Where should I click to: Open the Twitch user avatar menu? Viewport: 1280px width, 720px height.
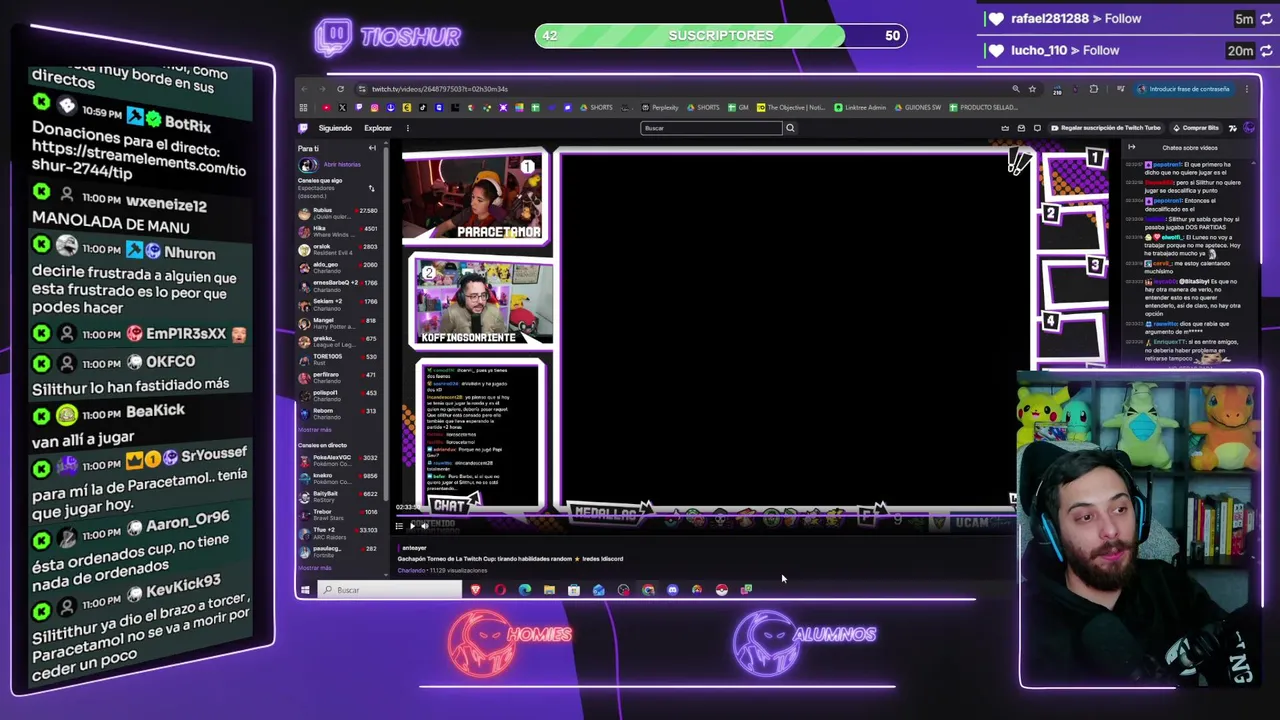[1249, 128]
